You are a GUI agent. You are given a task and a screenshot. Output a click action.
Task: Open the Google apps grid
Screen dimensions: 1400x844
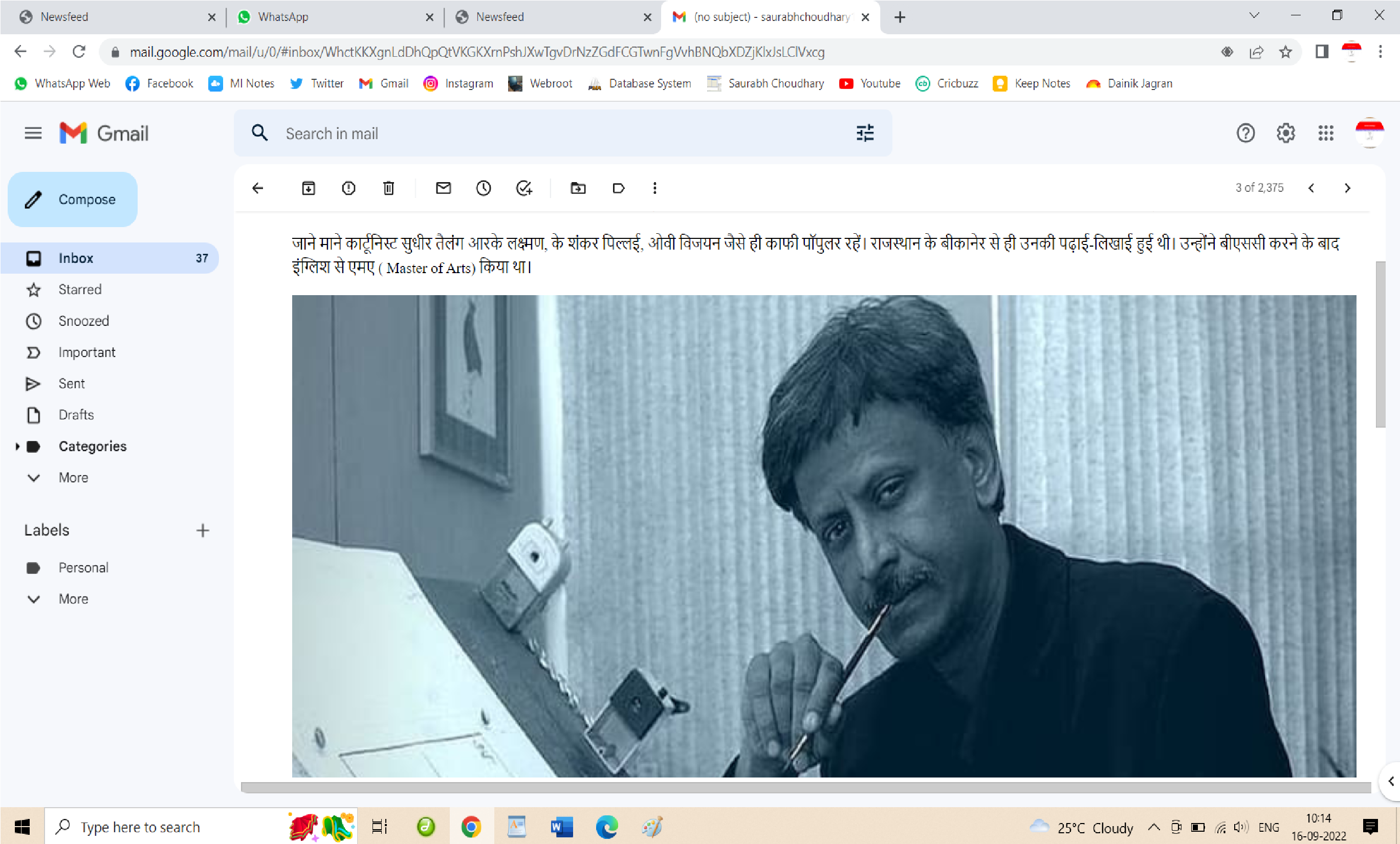click(1326, 133)
